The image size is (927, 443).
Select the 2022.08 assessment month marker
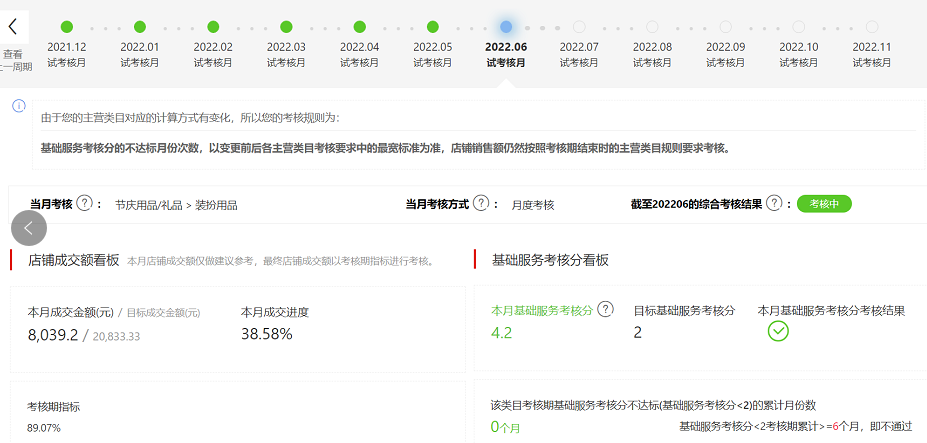click(652, 27)
